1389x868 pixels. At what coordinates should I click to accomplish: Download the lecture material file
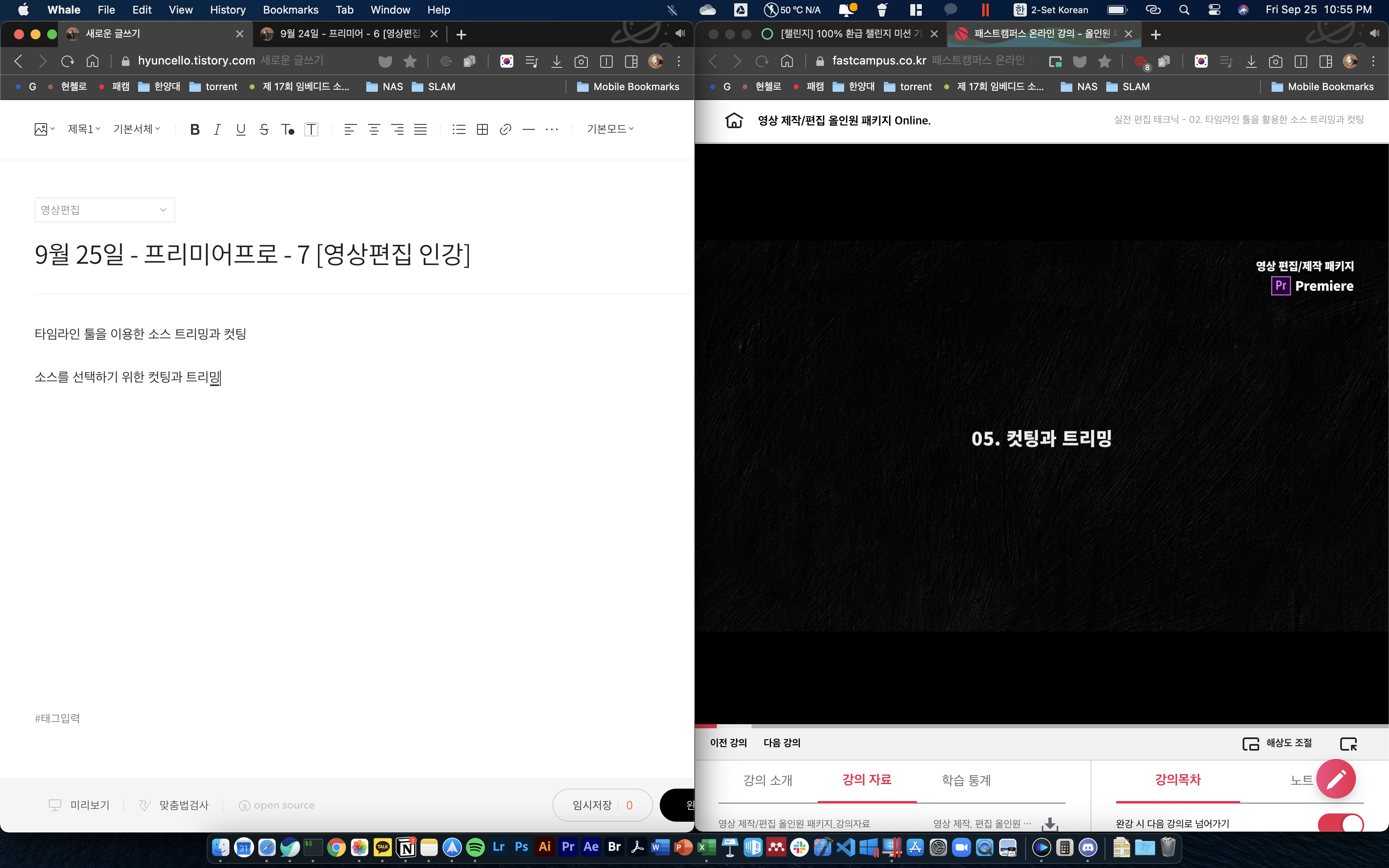point(1050,824)
